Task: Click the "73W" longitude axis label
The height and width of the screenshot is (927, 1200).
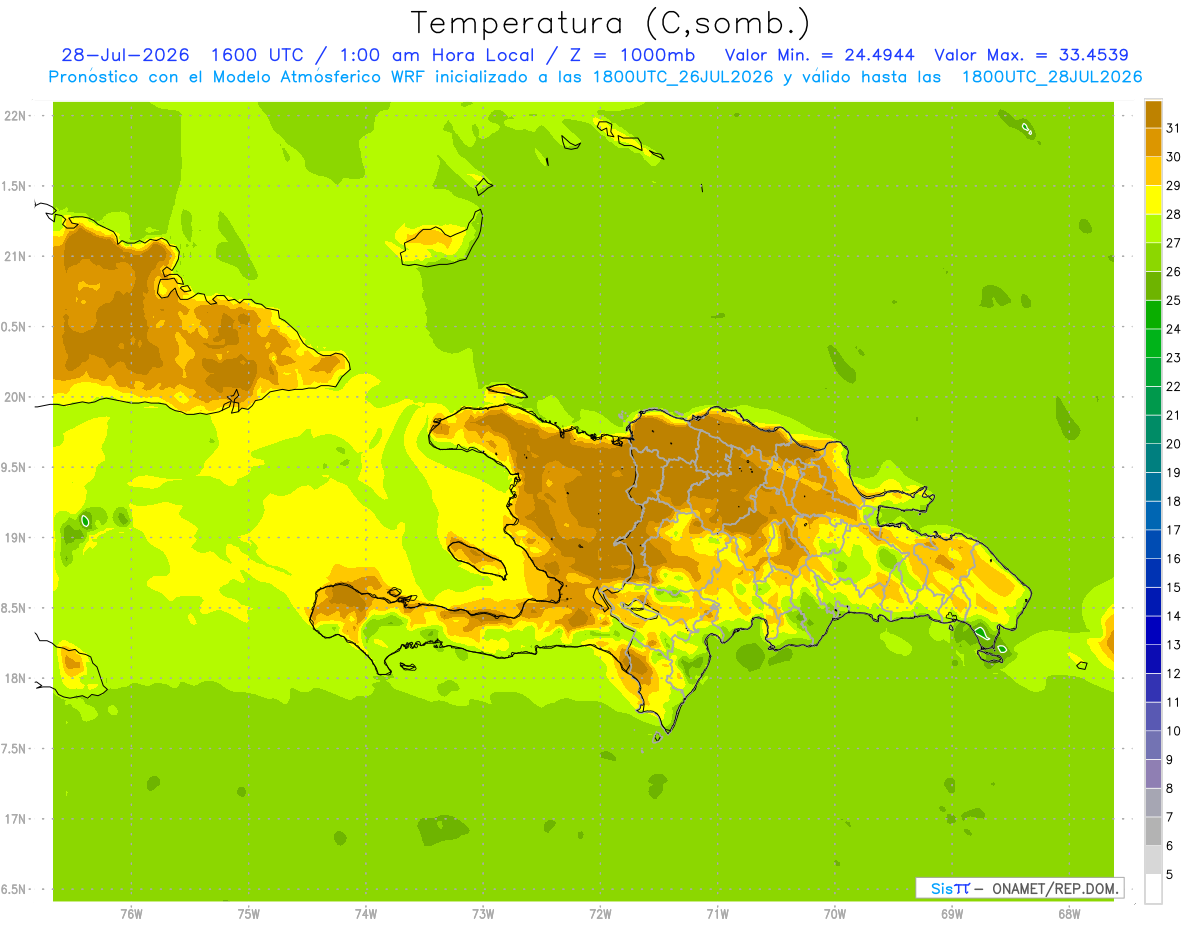Action: click(x=483, y=914)
